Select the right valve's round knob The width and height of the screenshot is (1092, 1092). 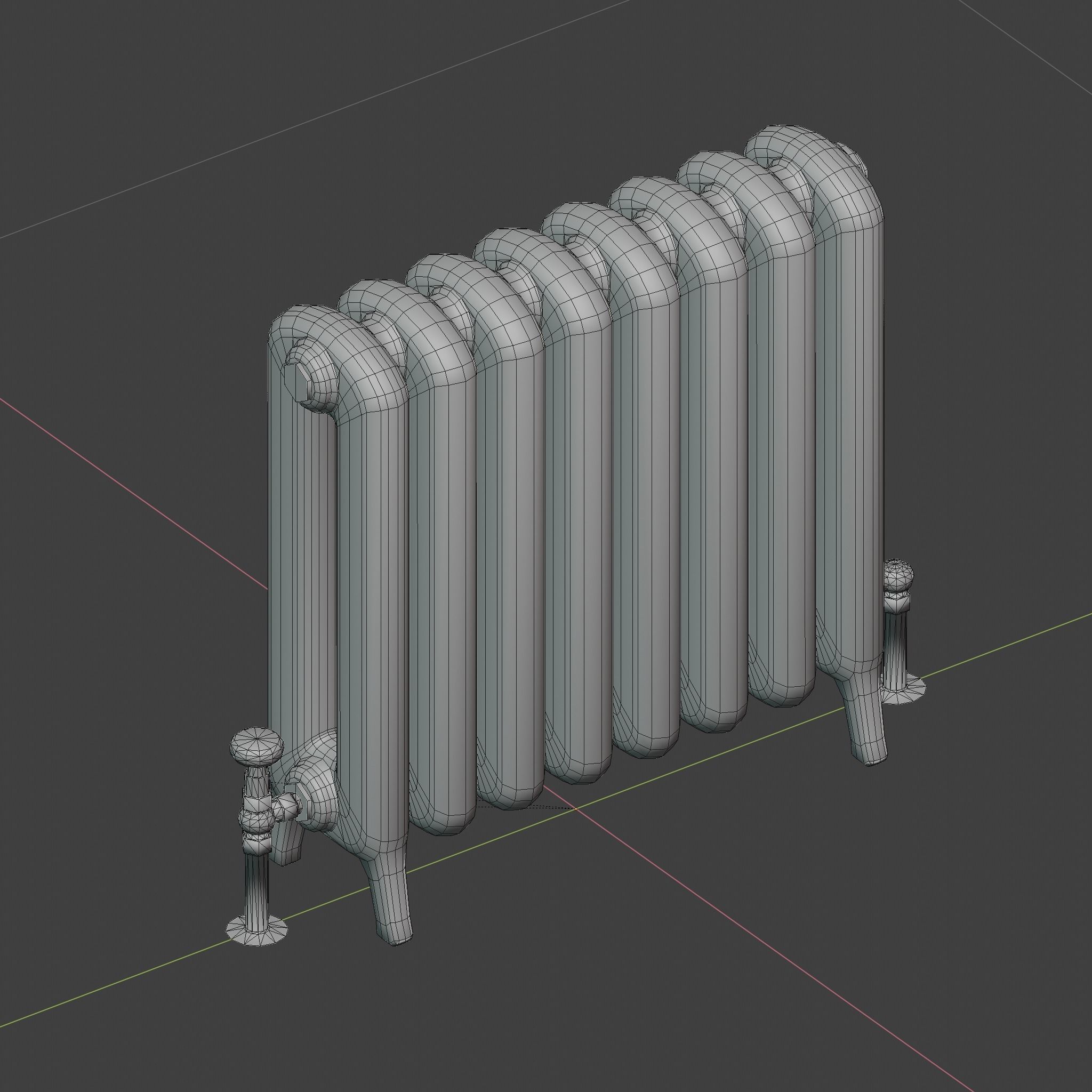point(898,575)
